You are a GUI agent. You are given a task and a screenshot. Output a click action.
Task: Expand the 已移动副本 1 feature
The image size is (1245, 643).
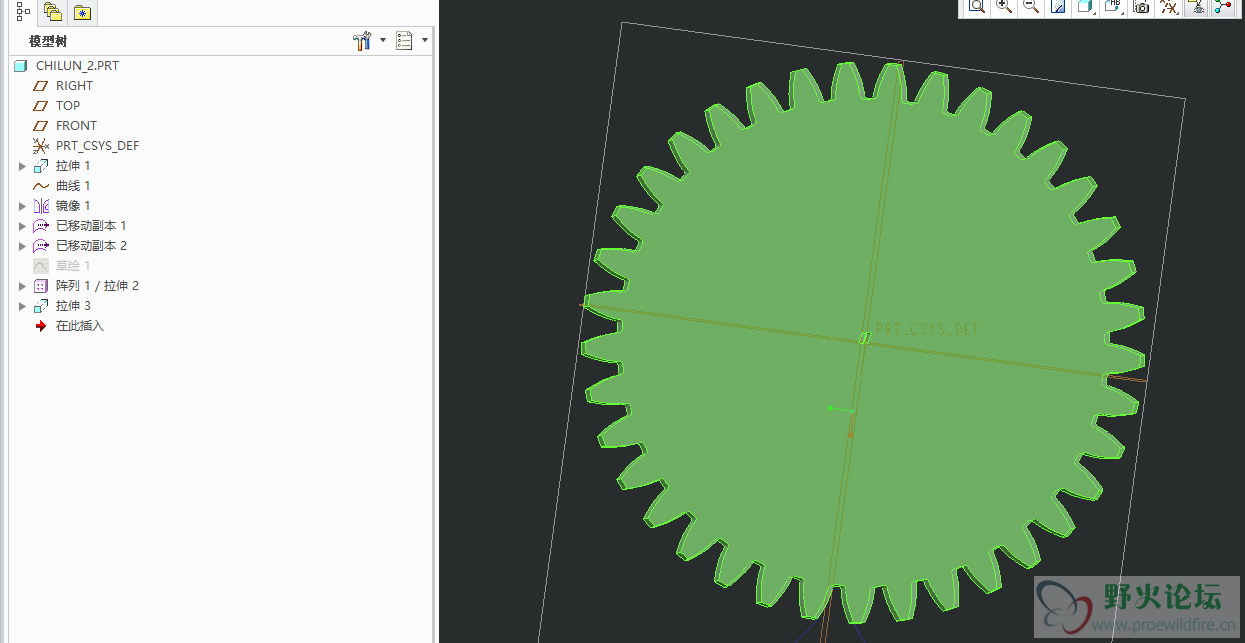click(x=23, y=226)
